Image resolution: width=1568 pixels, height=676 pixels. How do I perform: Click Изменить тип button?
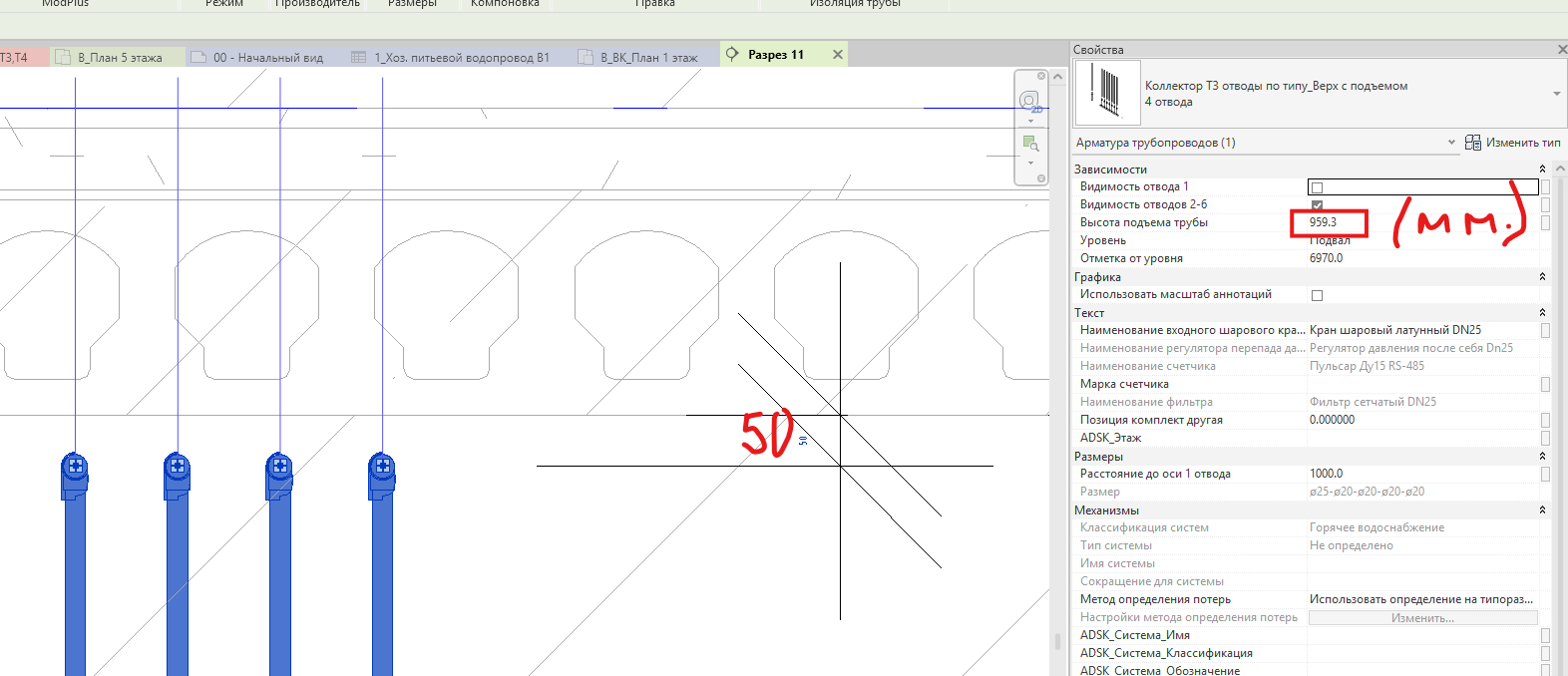coord(1512,143)
